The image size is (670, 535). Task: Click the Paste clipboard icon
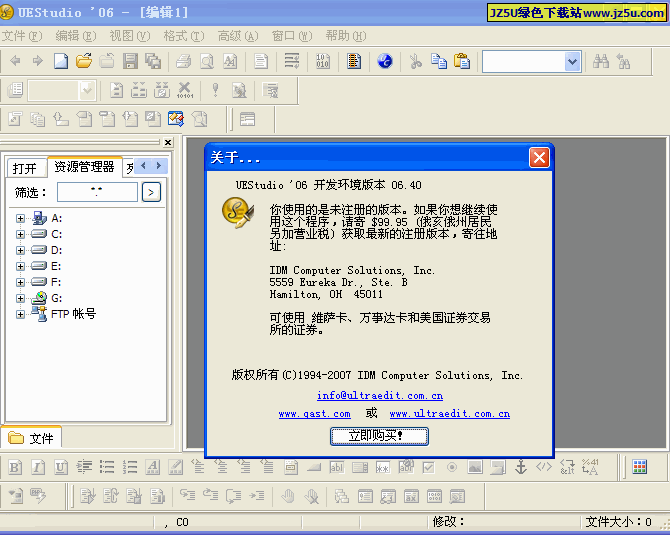click(x=462, y=61)
